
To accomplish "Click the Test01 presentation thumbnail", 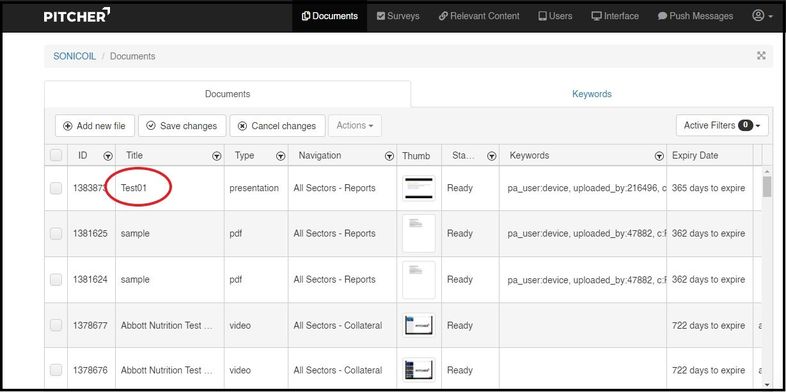I will click(419, 188).
